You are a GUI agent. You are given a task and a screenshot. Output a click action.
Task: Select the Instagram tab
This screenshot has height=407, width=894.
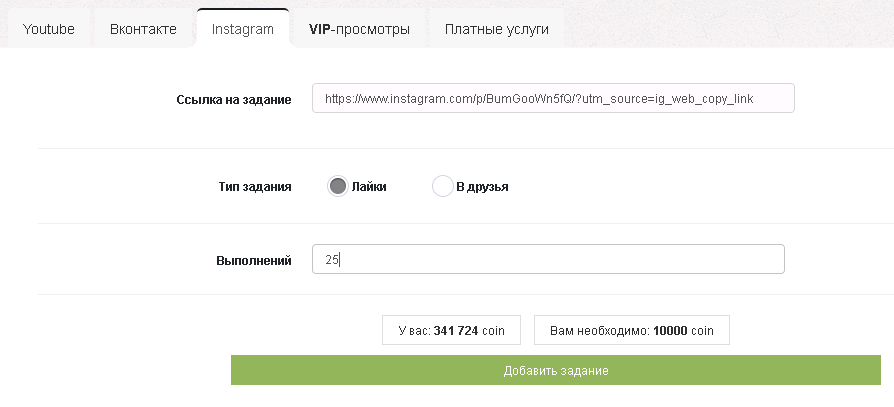click(x=242, y=29)
